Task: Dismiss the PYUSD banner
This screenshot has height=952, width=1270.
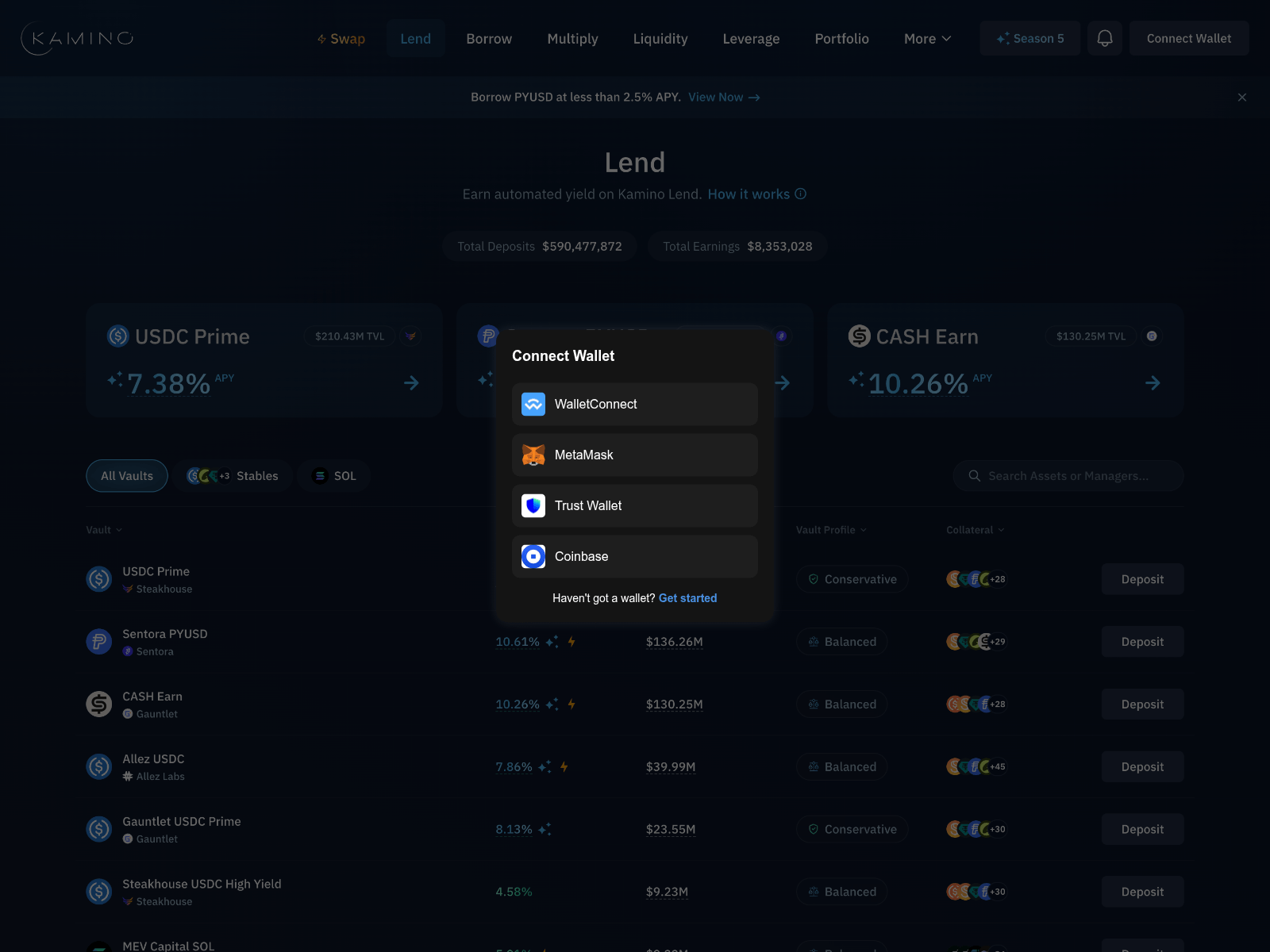Action: point(1242,98)
